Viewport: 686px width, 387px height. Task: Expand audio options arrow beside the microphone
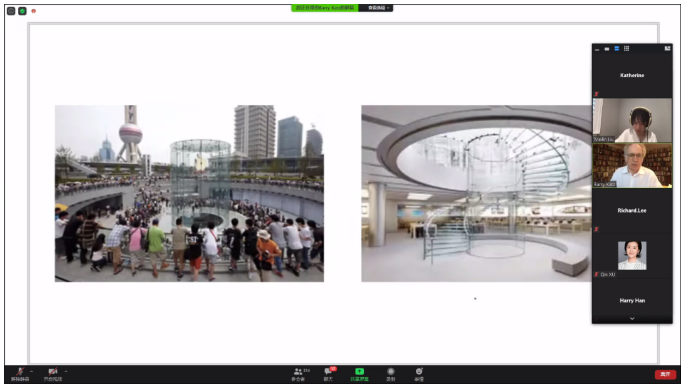coord(32,371)
